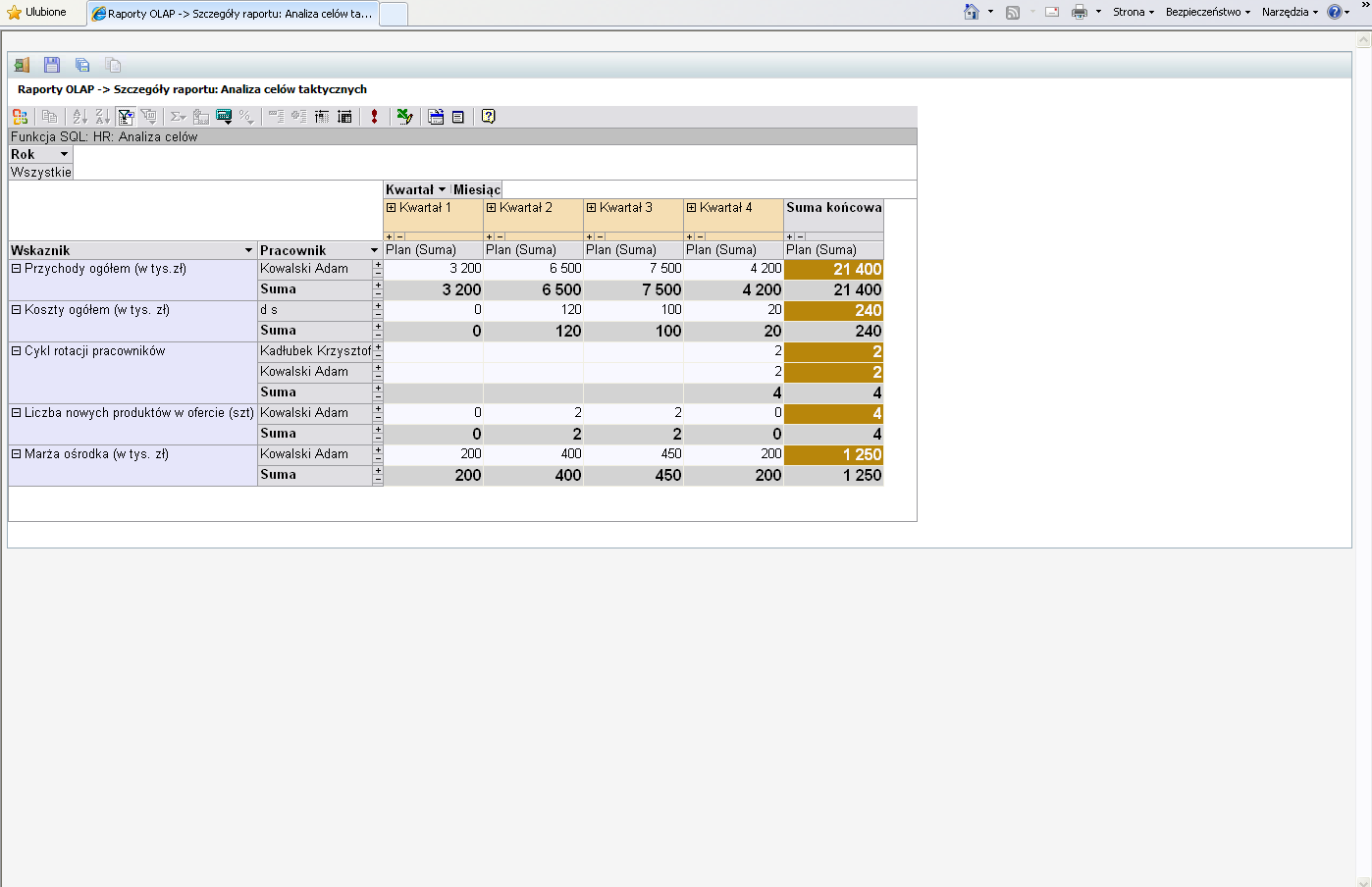This screenshot has width=1372, height=887.
Task: Select the 'd s' employee cell
Action: pyautogui.click(x=315, y=310)
